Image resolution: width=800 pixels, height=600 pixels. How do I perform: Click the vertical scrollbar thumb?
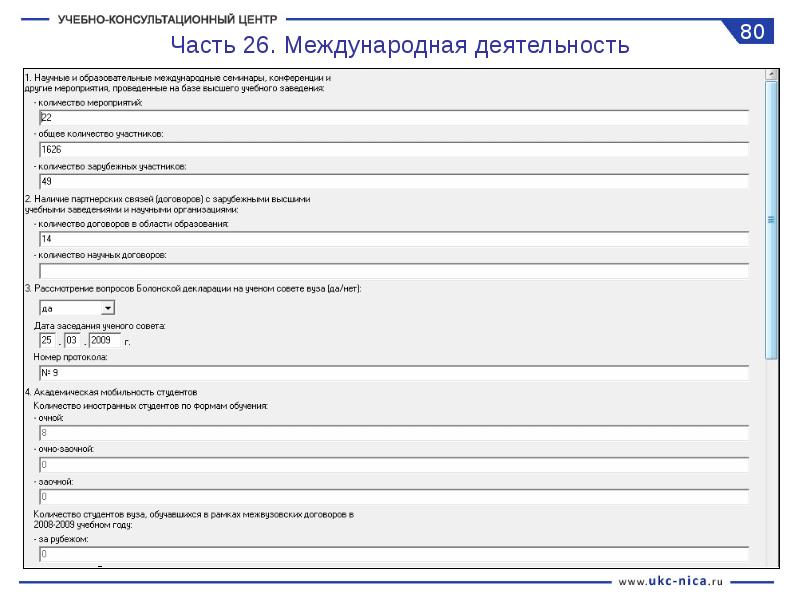coord(770,220)
